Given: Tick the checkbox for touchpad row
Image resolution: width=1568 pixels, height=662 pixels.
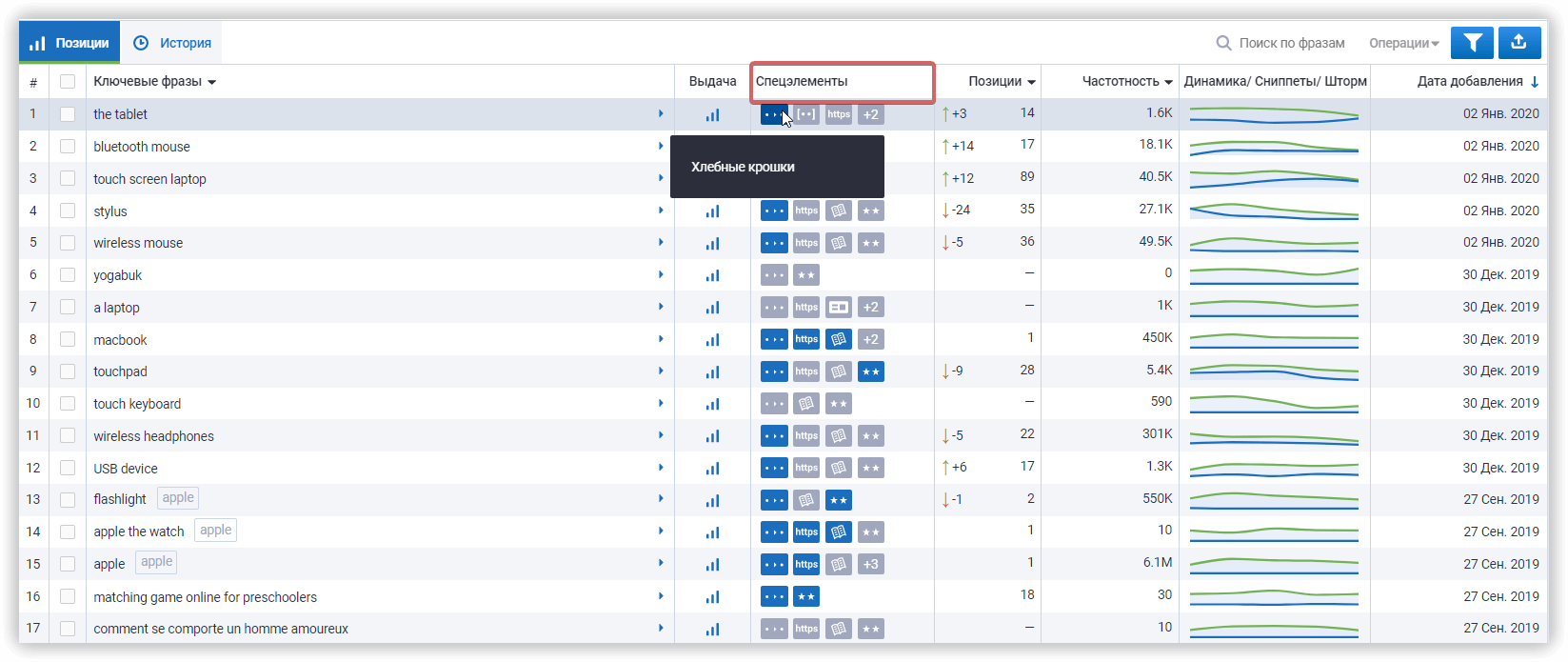Looking at the screenshot, I should pos(68,371).
